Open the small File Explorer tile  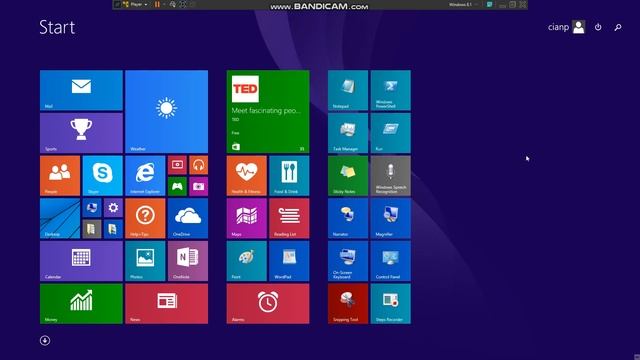pyautogui.click(x=113, y=229)
